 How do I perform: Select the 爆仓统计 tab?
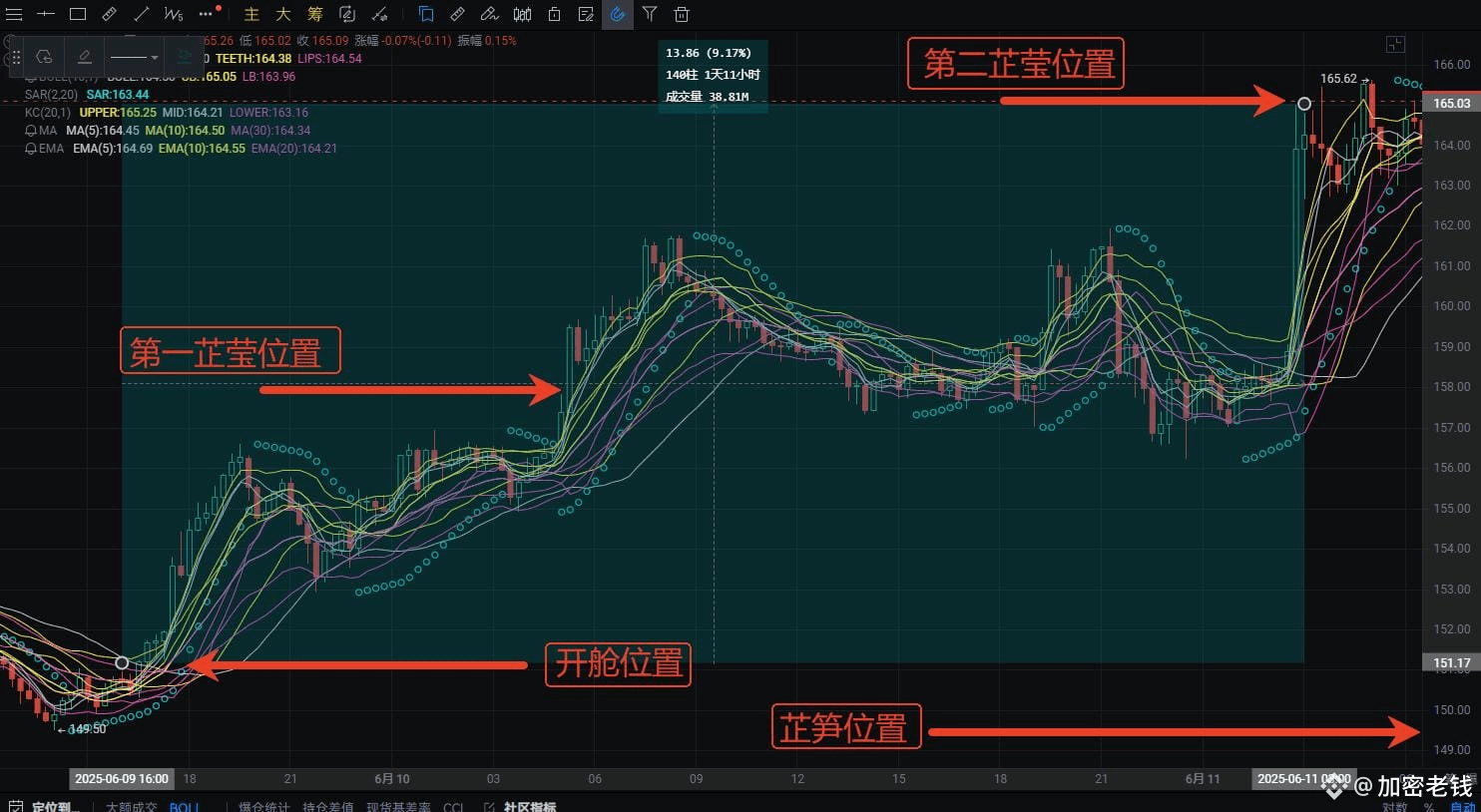[x=264, y=807]
